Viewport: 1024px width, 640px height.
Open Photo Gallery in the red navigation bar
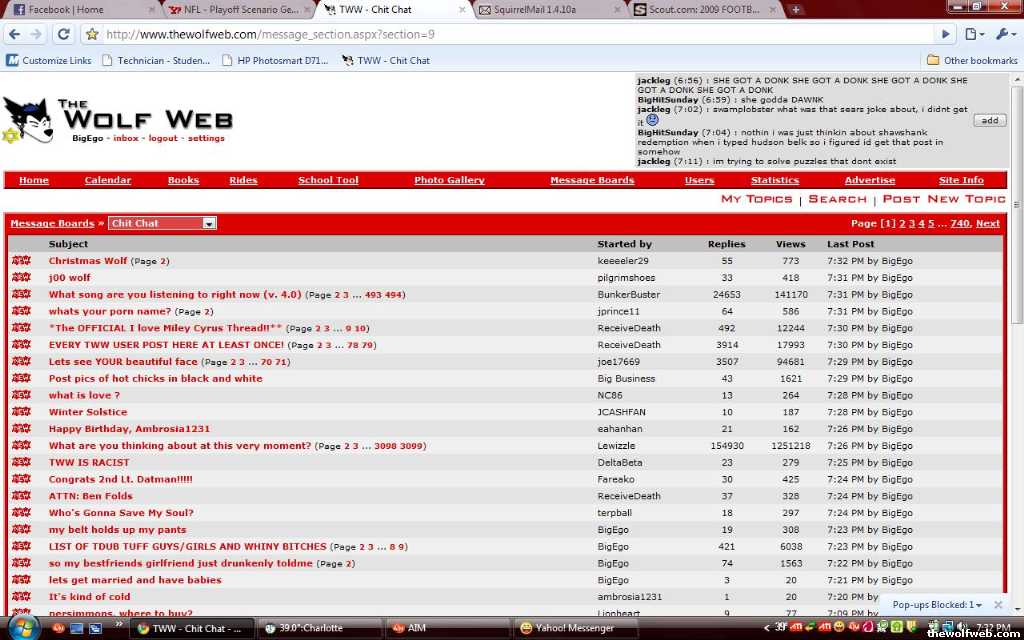coord(449,180)
